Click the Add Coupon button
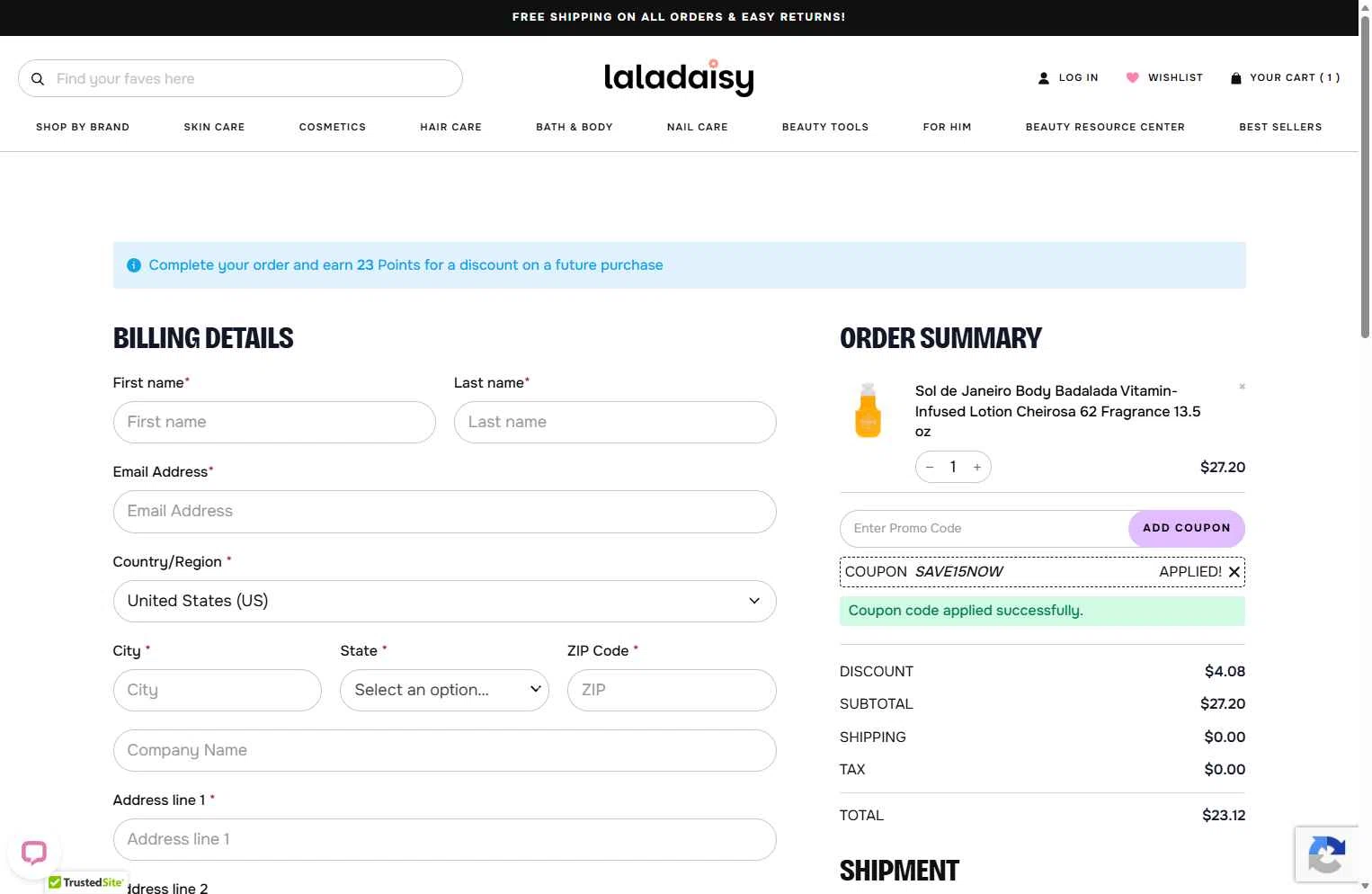Viewport: 1372px width, 894px height. 1186,529
